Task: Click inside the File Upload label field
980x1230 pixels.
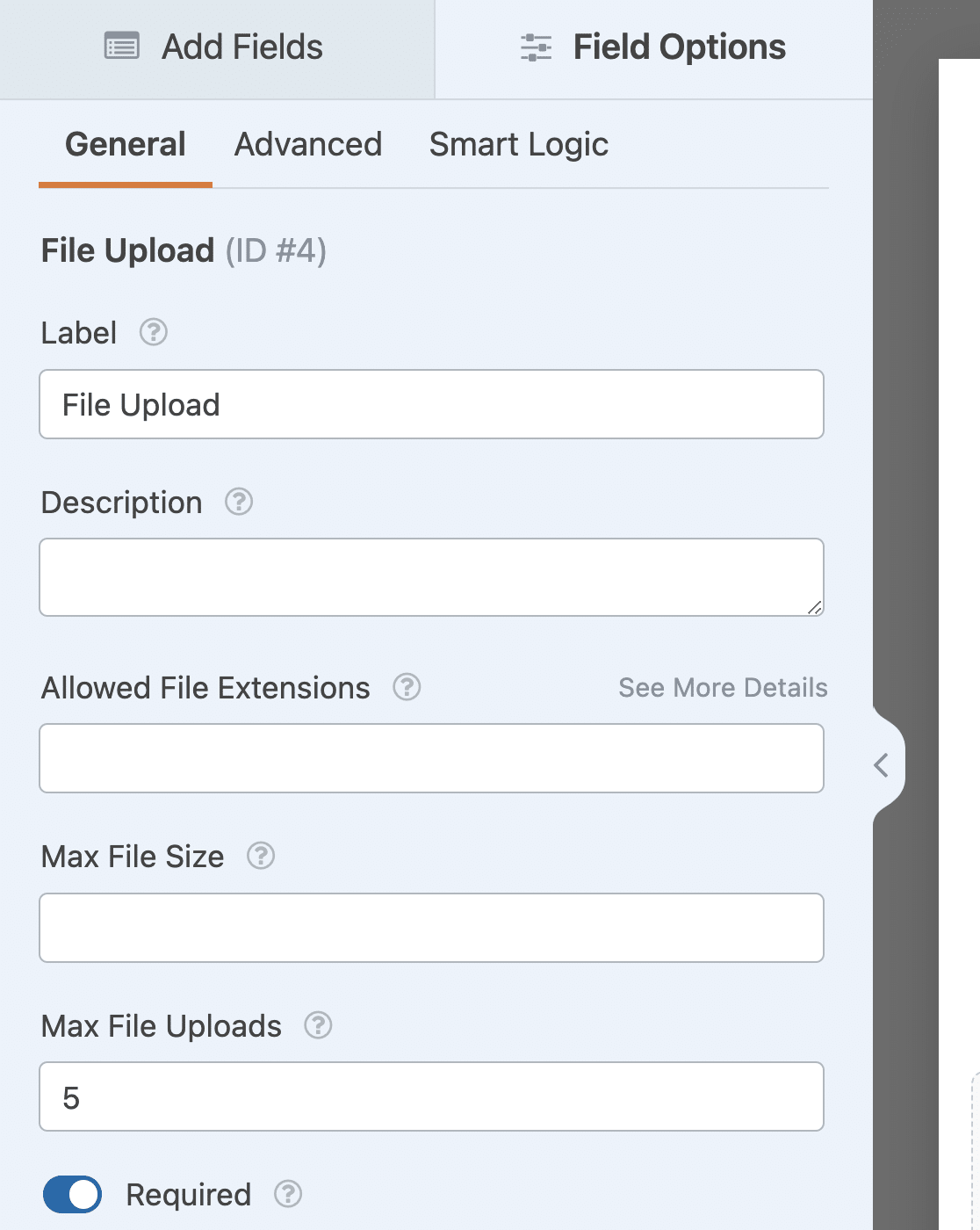Action: (431, 404)
